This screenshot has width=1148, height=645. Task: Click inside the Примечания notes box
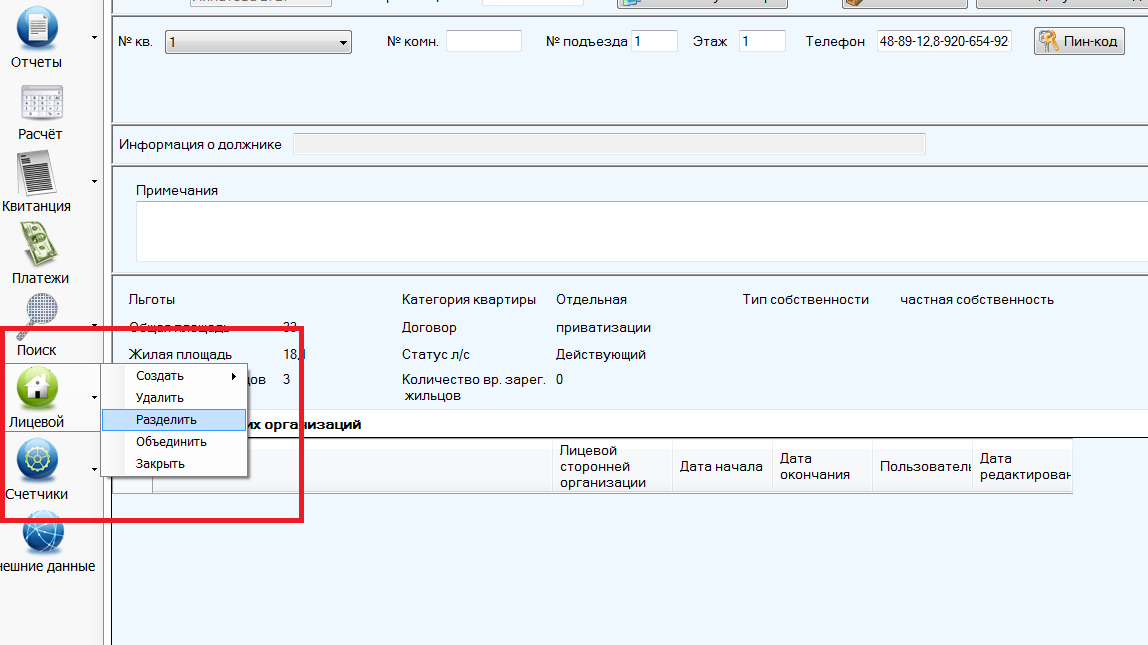(640, 230)
